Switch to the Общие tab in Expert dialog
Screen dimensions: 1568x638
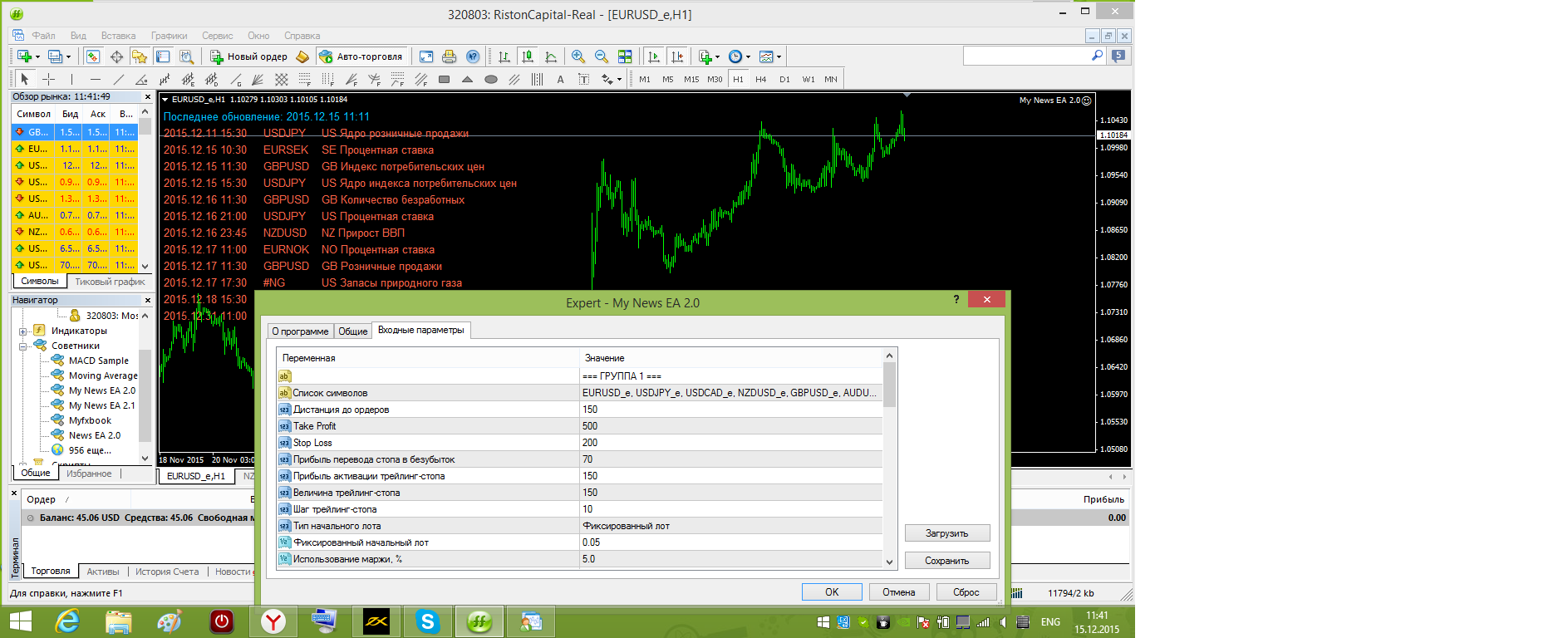pos(352,331)
